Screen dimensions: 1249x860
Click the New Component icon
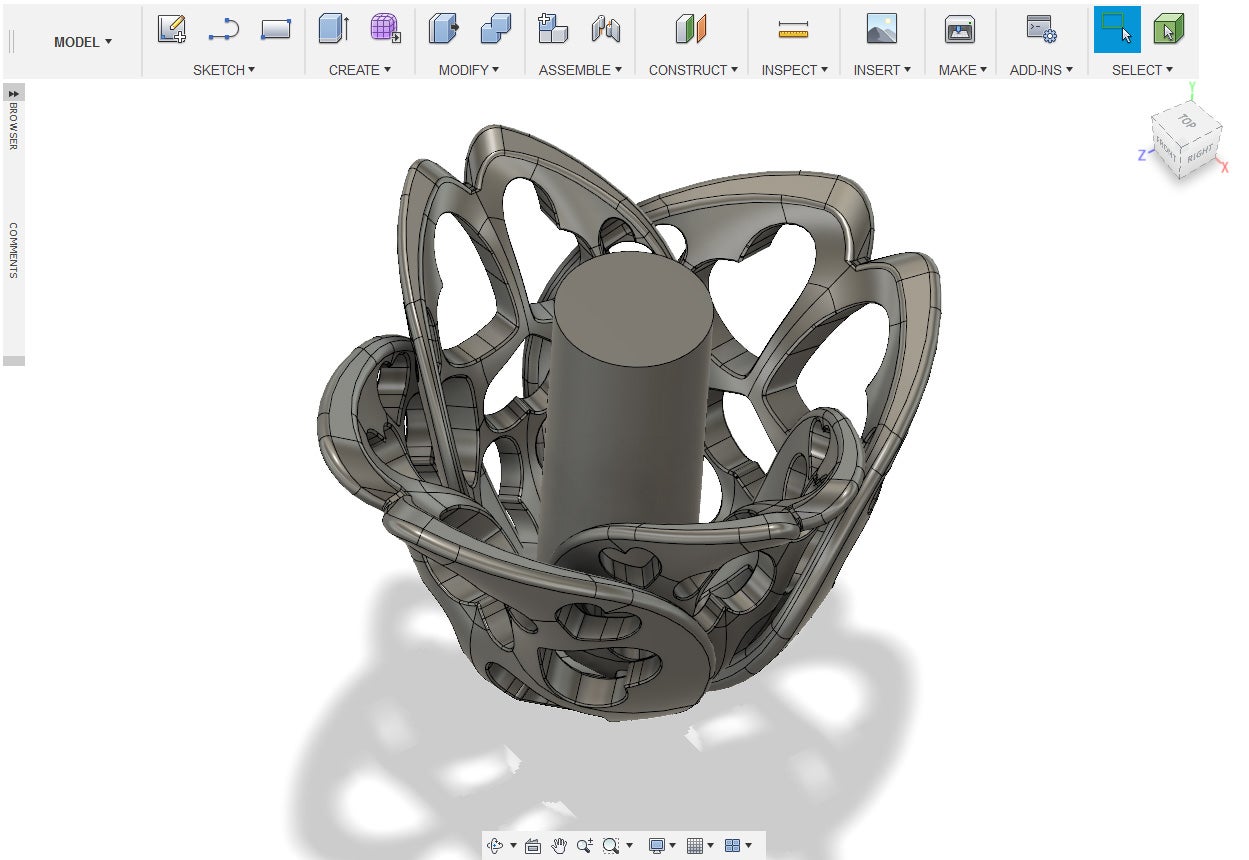click(x=552, y=30)
